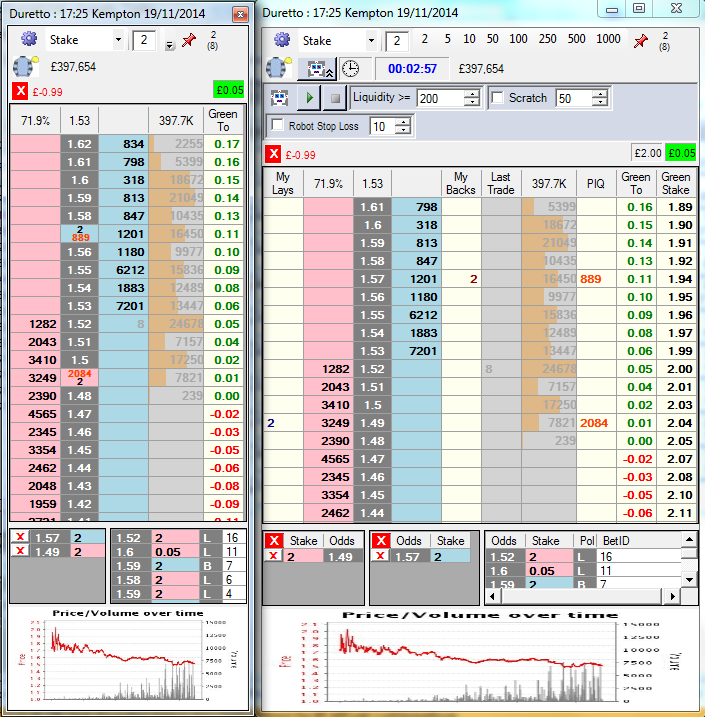The width and height of the screenshot is (705, 717).
Task: Decrease Robot Stop Loss value with down arrow
Action: pyautogui.click(x=403, y=130)
